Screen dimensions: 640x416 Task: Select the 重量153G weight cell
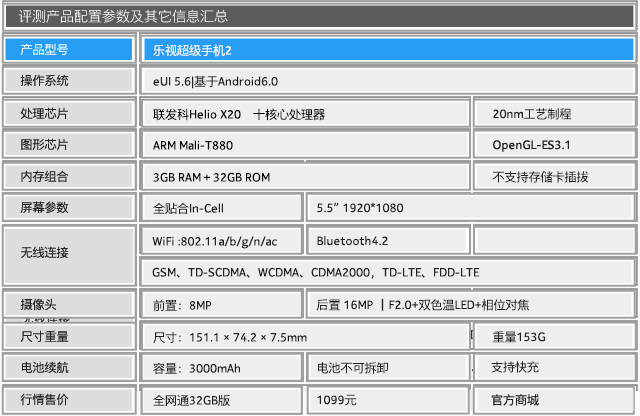point(553,336)
